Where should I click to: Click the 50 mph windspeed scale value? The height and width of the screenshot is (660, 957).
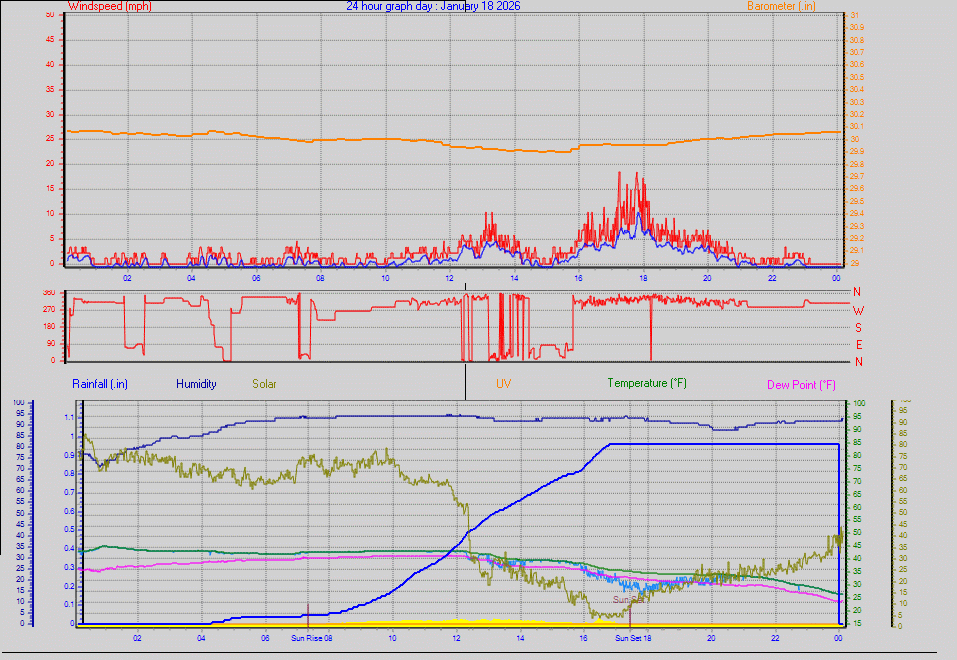[50, 14]
